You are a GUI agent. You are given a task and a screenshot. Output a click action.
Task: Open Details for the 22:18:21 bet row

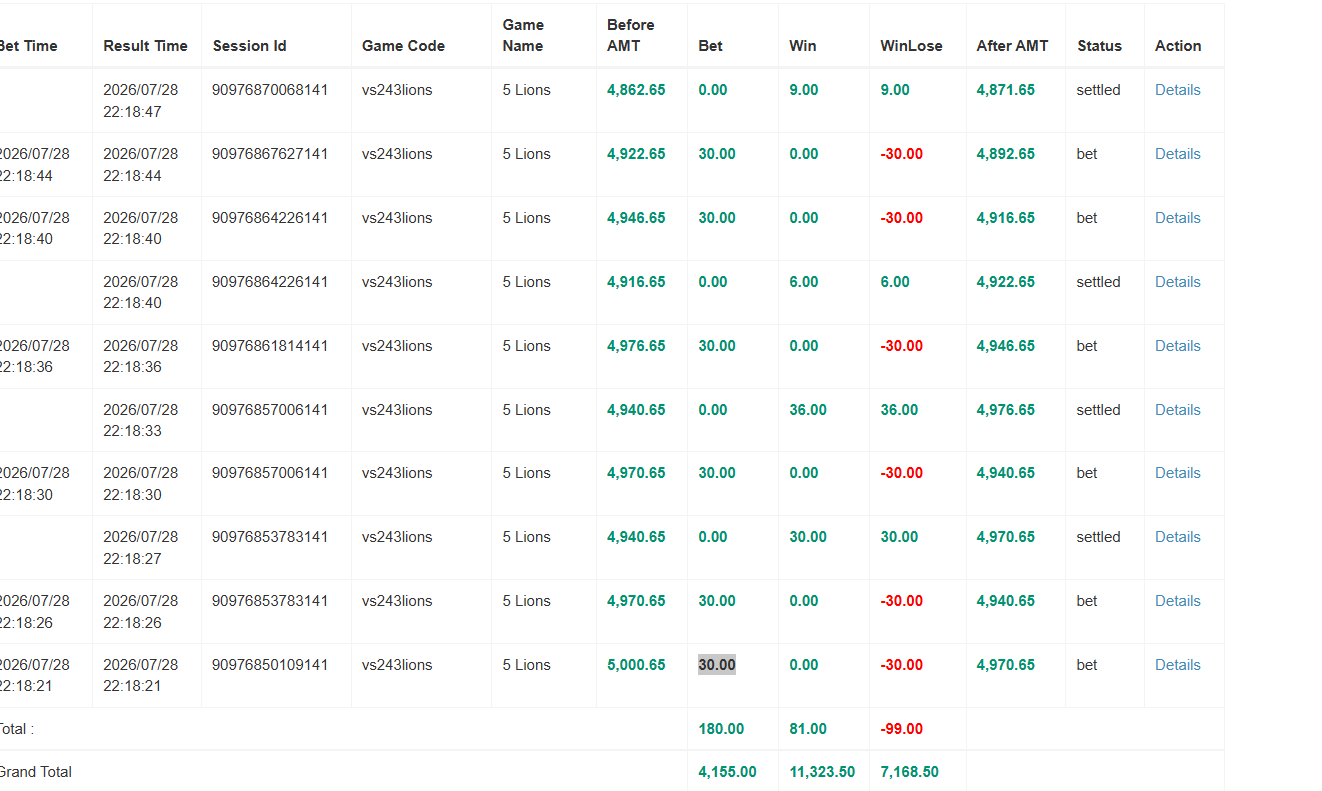pos(1177,665)
